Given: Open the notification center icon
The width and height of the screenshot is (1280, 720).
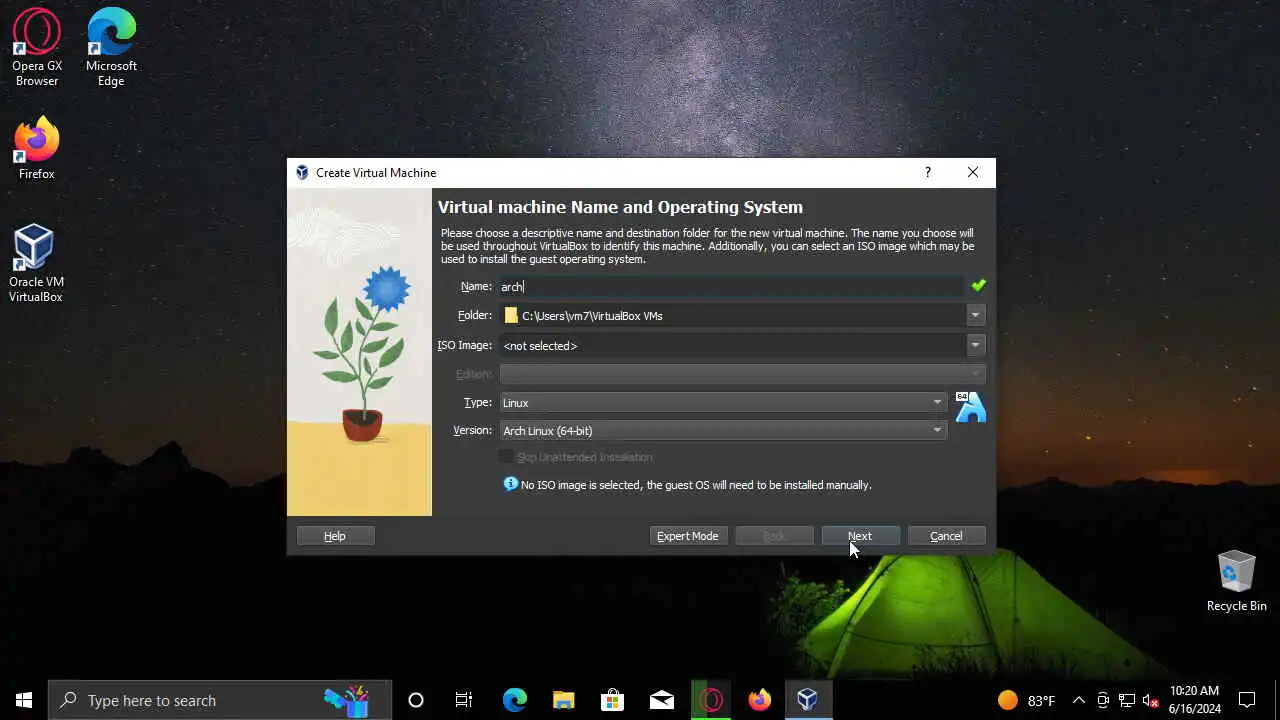Looking at the screenshot, I should point(1247,700).
